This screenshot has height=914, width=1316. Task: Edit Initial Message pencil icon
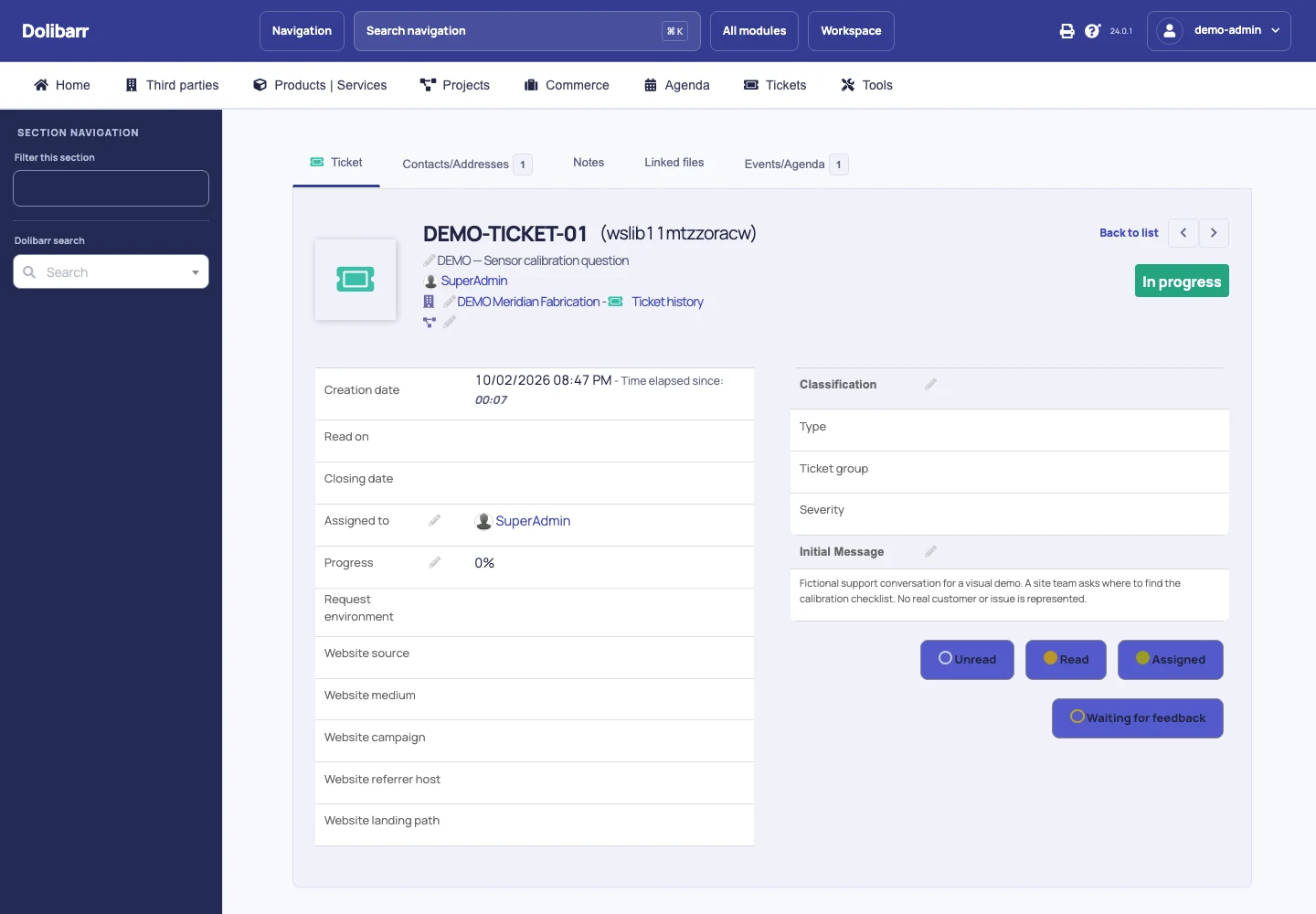tap(930, 551)
